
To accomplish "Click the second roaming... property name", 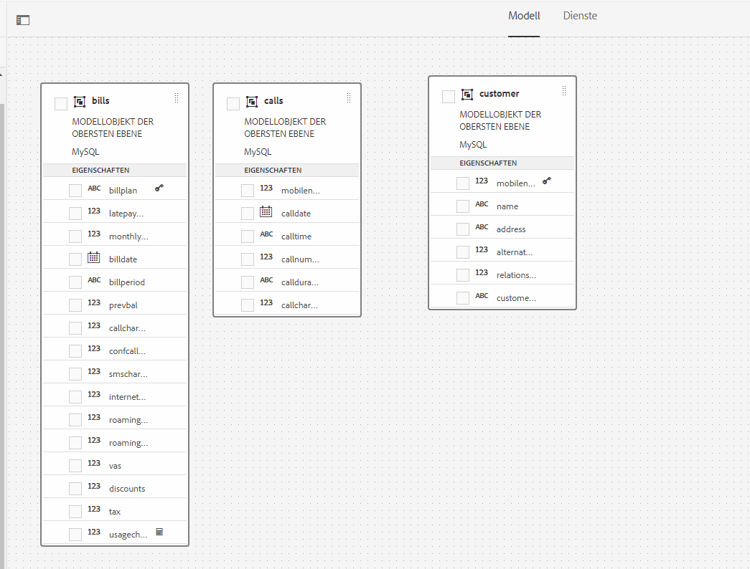I will [x=129, y=443].
